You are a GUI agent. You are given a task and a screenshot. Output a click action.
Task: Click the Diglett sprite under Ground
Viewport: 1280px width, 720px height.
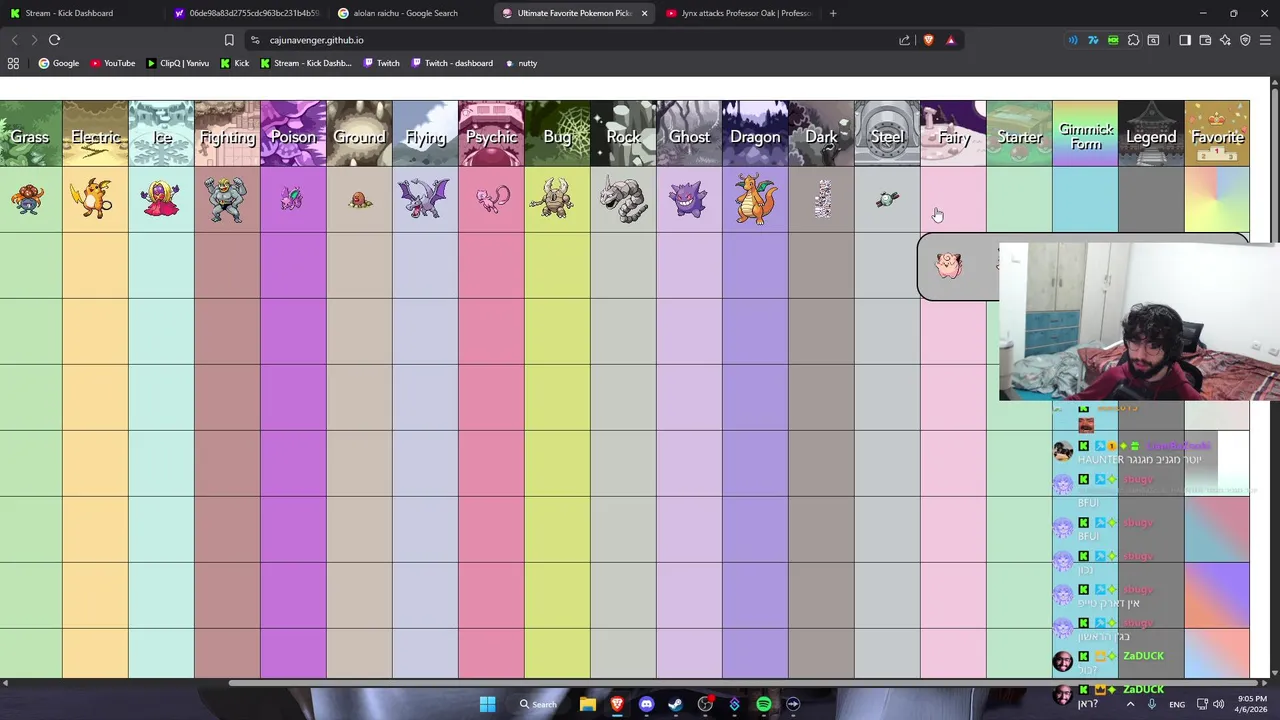(x=360, y=200)
